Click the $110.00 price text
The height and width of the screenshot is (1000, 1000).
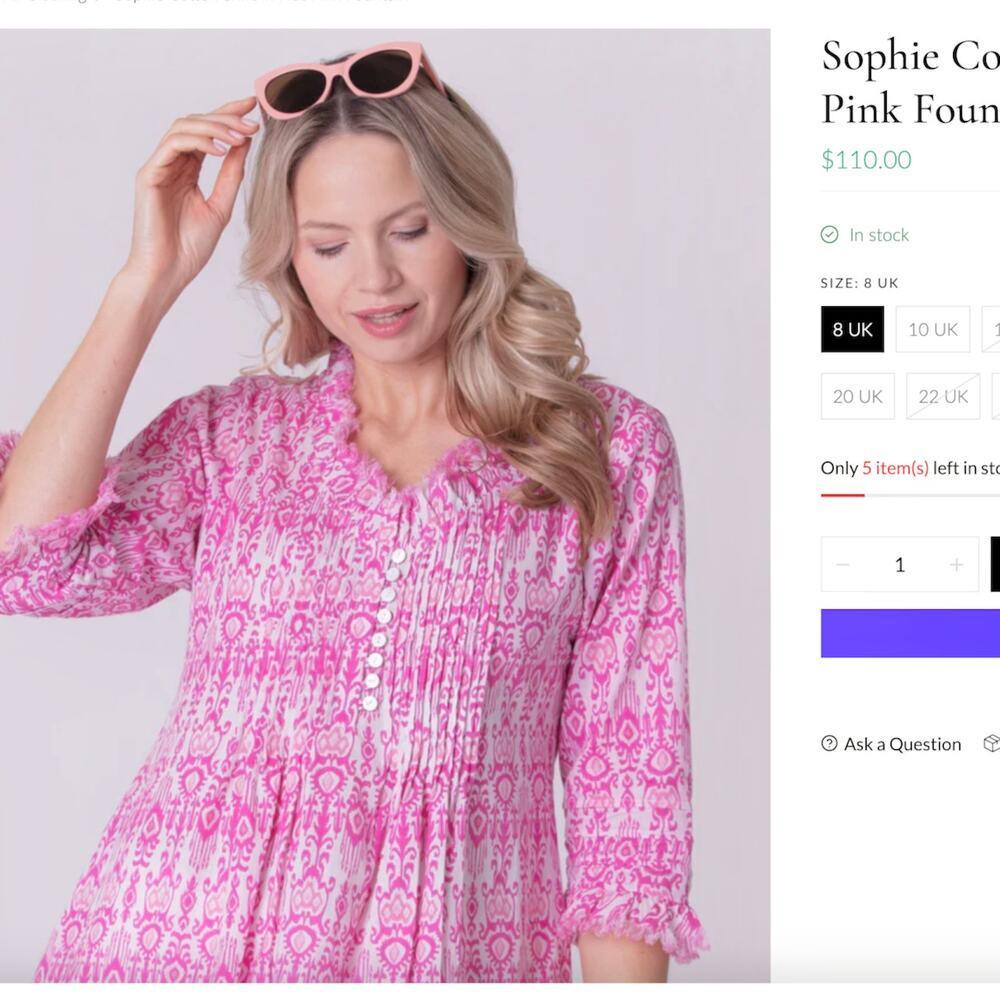pos(865,159)
